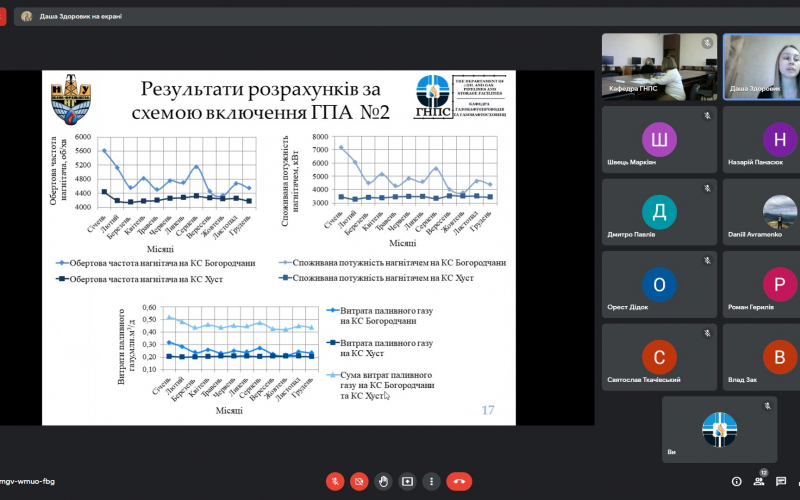Click muted mic icon on Орест Дідок tile
Screen dimensions: 800x500
click(x=707, y=261)
